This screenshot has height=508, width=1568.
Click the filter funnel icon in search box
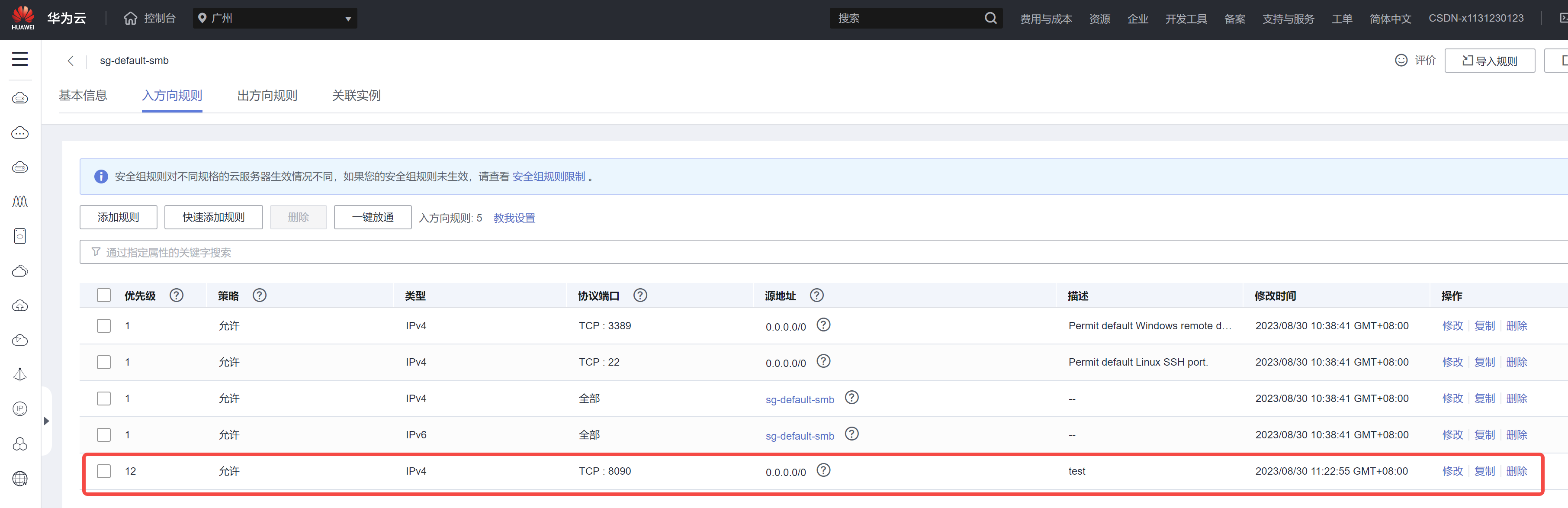point(96,251)
